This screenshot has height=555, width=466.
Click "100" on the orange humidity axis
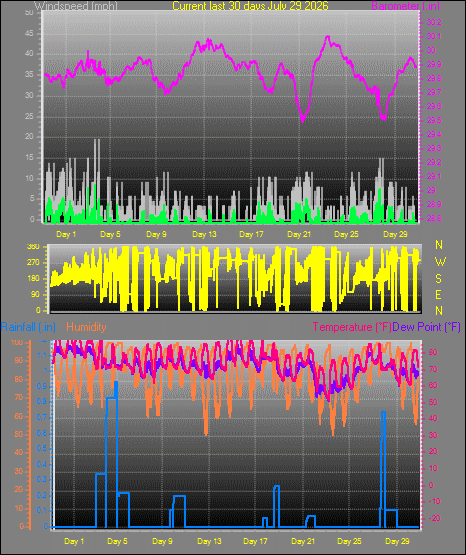coord(17,342)
